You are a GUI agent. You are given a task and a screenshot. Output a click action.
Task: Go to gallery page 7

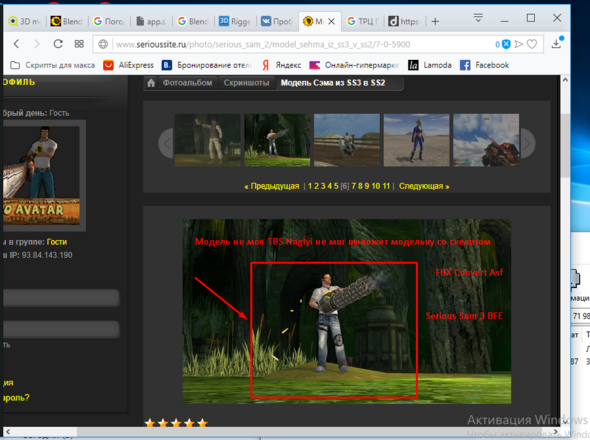click(x=354, y=186)
